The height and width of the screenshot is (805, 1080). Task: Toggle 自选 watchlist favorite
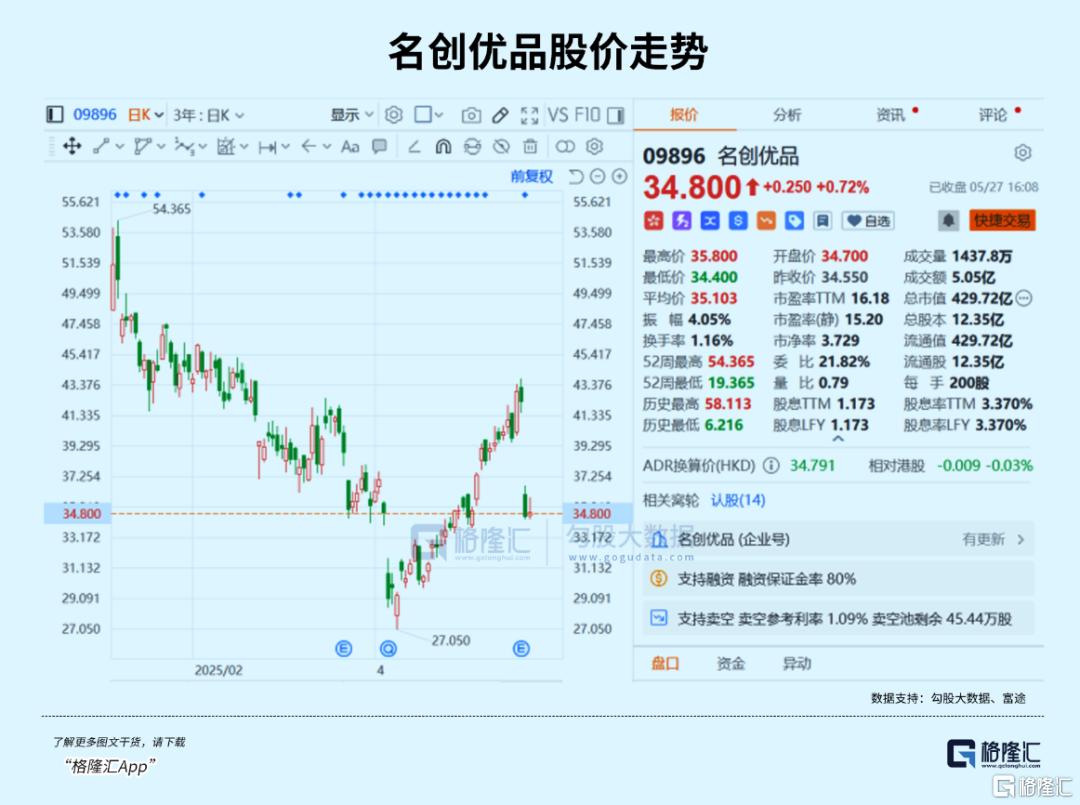[x=868, y=220]
